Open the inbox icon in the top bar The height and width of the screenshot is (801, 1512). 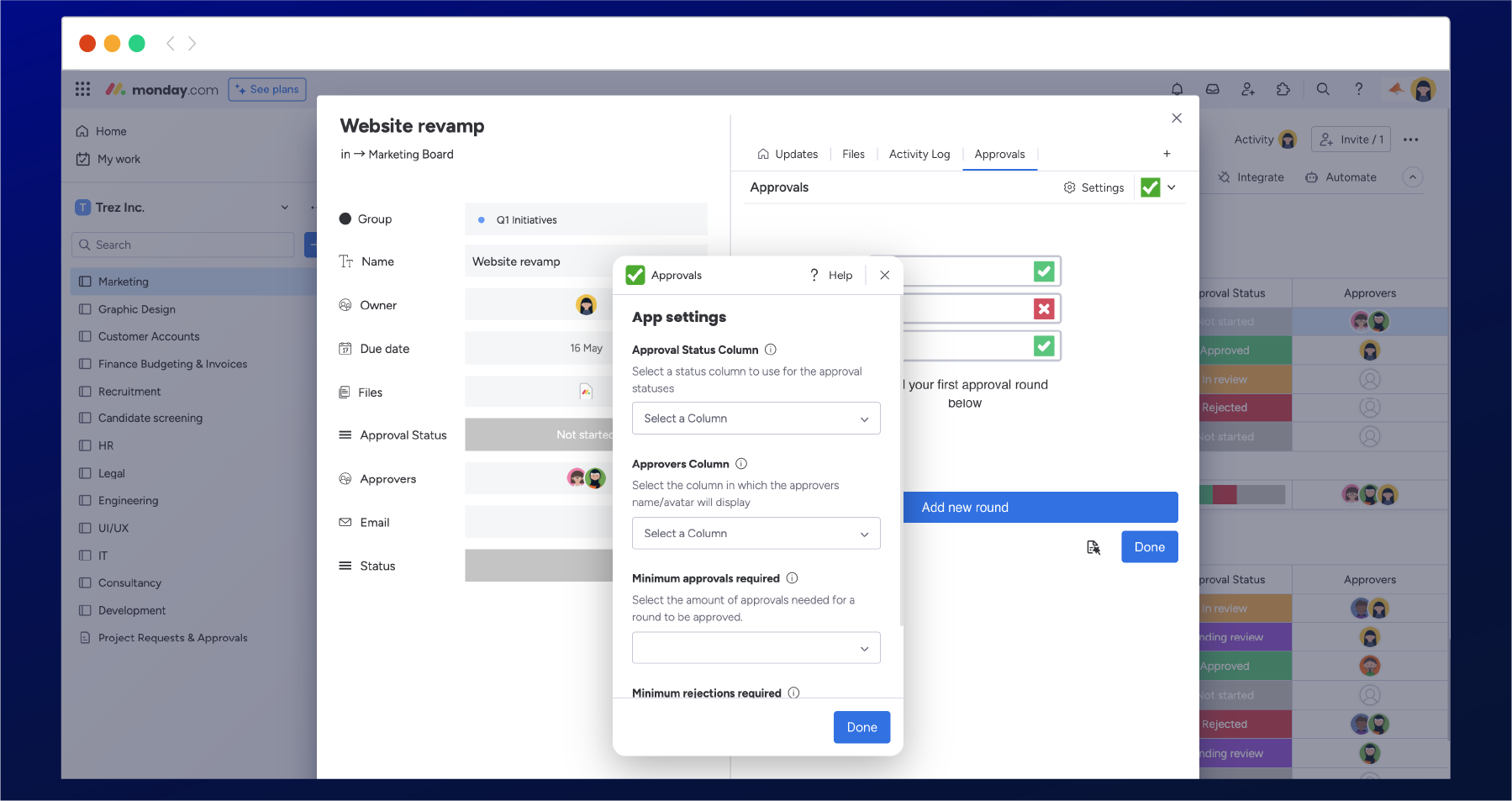[x=1213, y=88]
